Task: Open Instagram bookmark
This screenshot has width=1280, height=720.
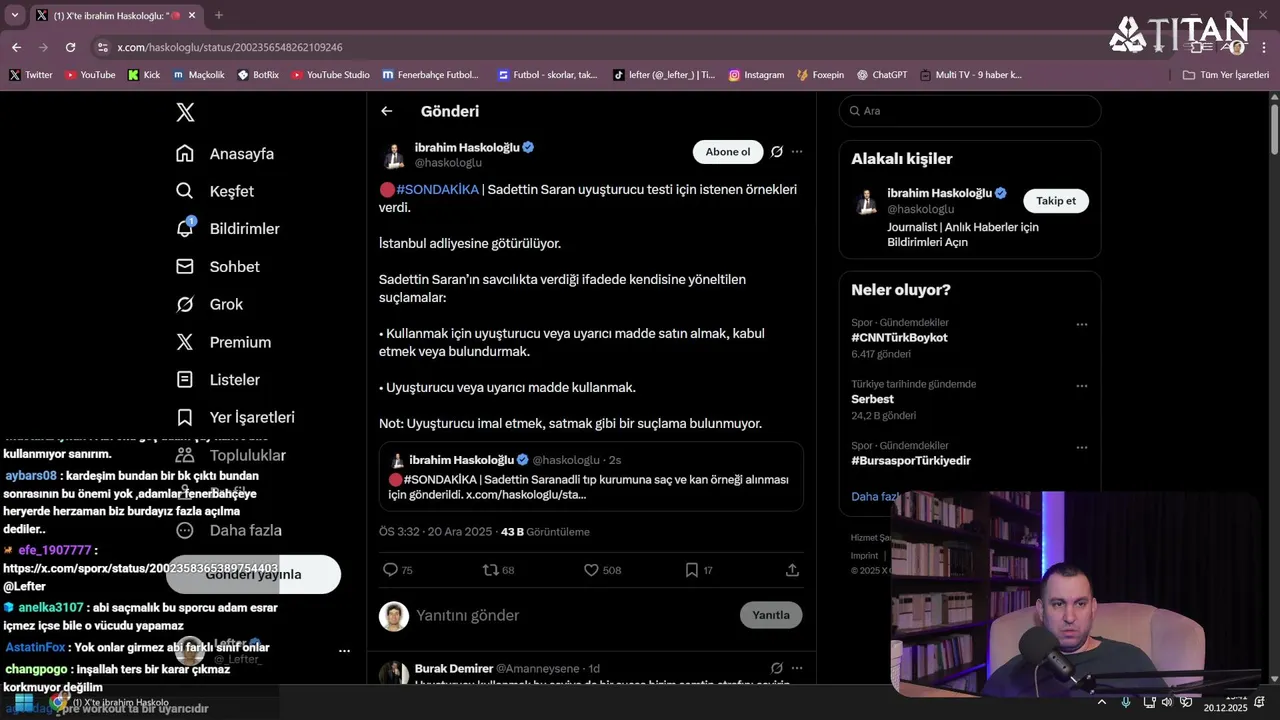Action: 756,75
